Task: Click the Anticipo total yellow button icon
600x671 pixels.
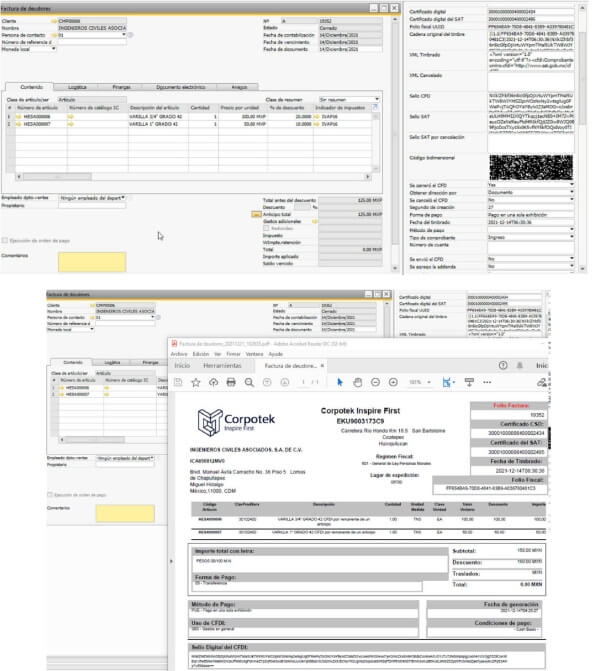Action: click(256, 214)
